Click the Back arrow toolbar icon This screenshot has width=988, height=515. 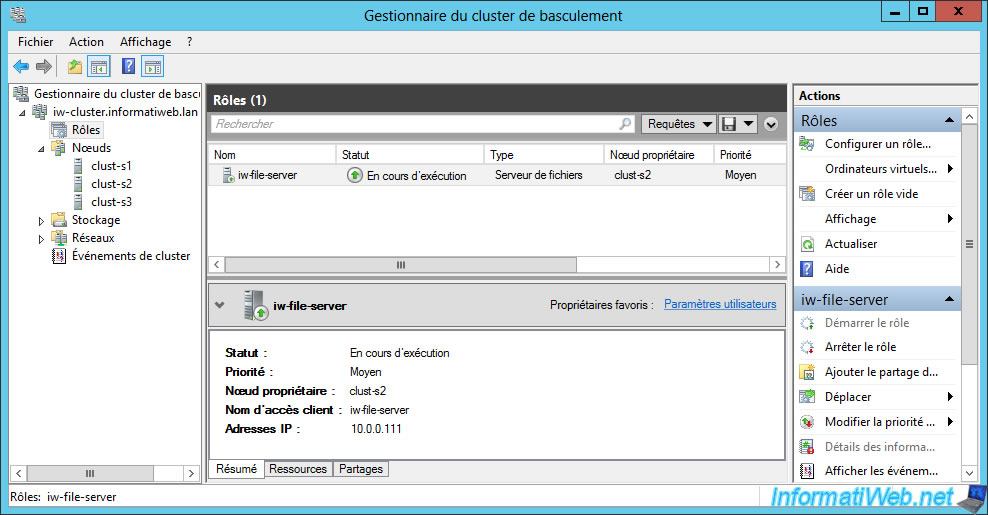[x=21, y=67]
